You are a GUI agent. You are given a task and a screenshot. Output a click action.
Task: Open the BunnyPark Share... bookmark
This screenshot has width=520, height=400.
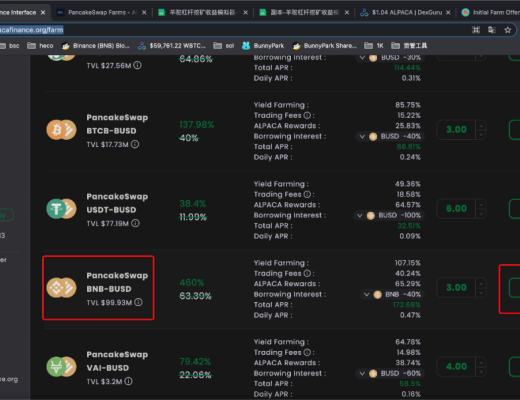[325, 46]
